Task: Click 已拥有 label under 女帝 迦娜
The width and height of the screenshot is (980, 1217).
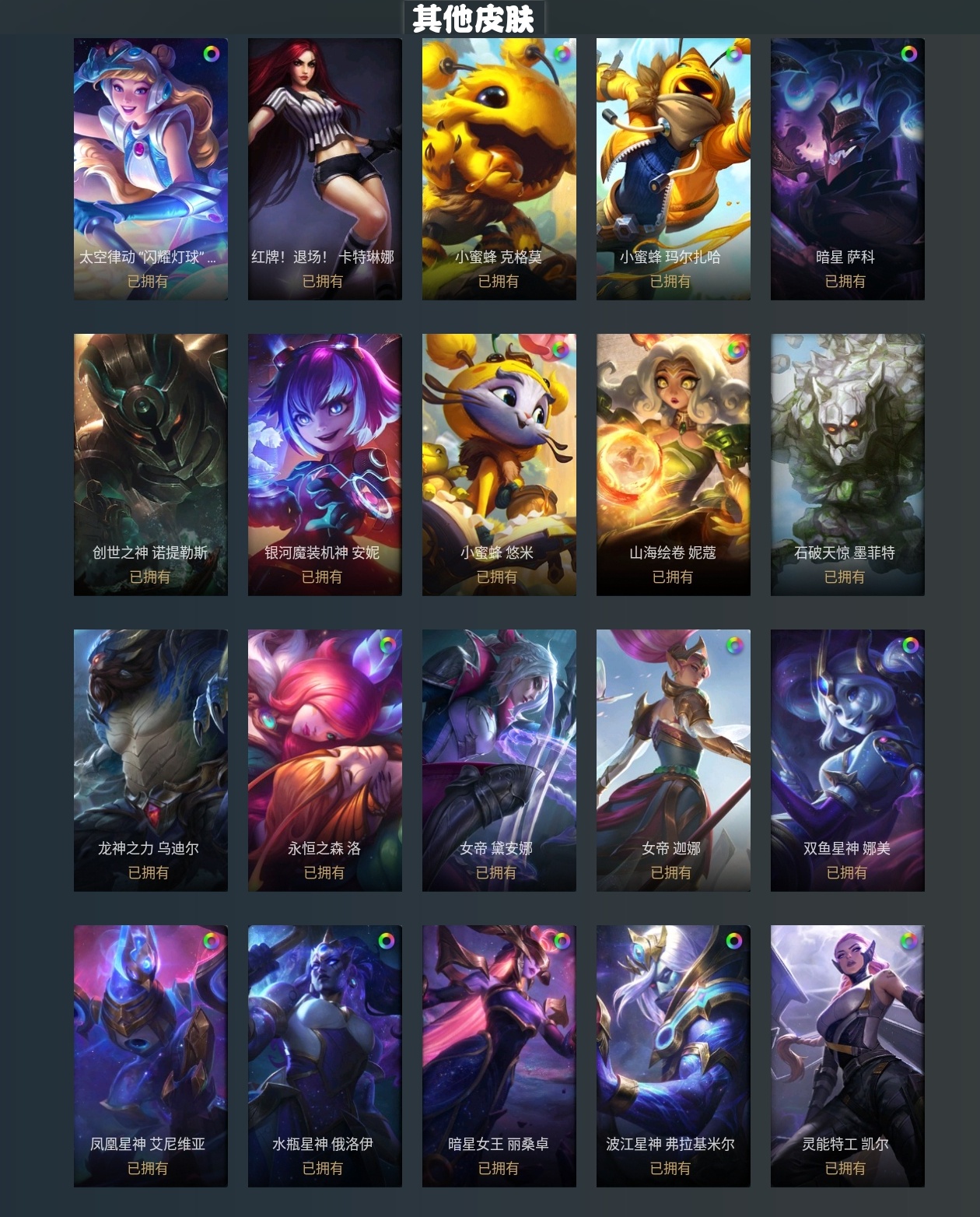Action: (x=671, y=873)
